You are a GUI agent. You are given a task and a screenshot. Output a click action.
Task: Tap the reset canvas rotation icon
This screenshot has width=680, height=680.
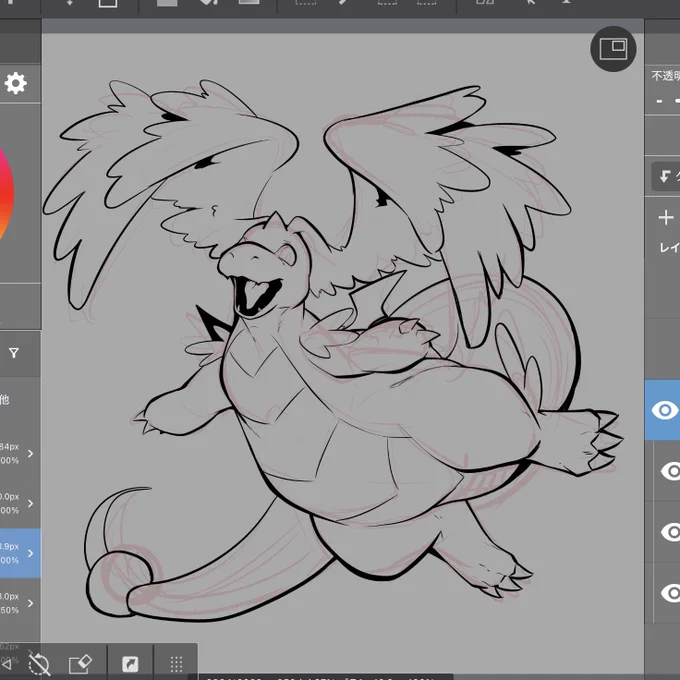39,664
